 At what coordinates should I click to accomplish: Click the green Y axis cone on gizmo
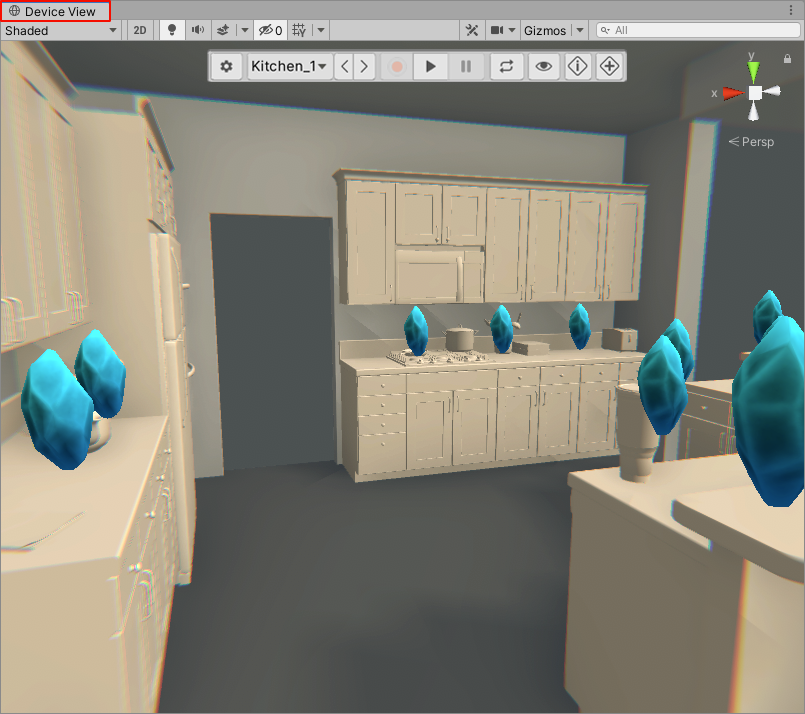[754, 70]
